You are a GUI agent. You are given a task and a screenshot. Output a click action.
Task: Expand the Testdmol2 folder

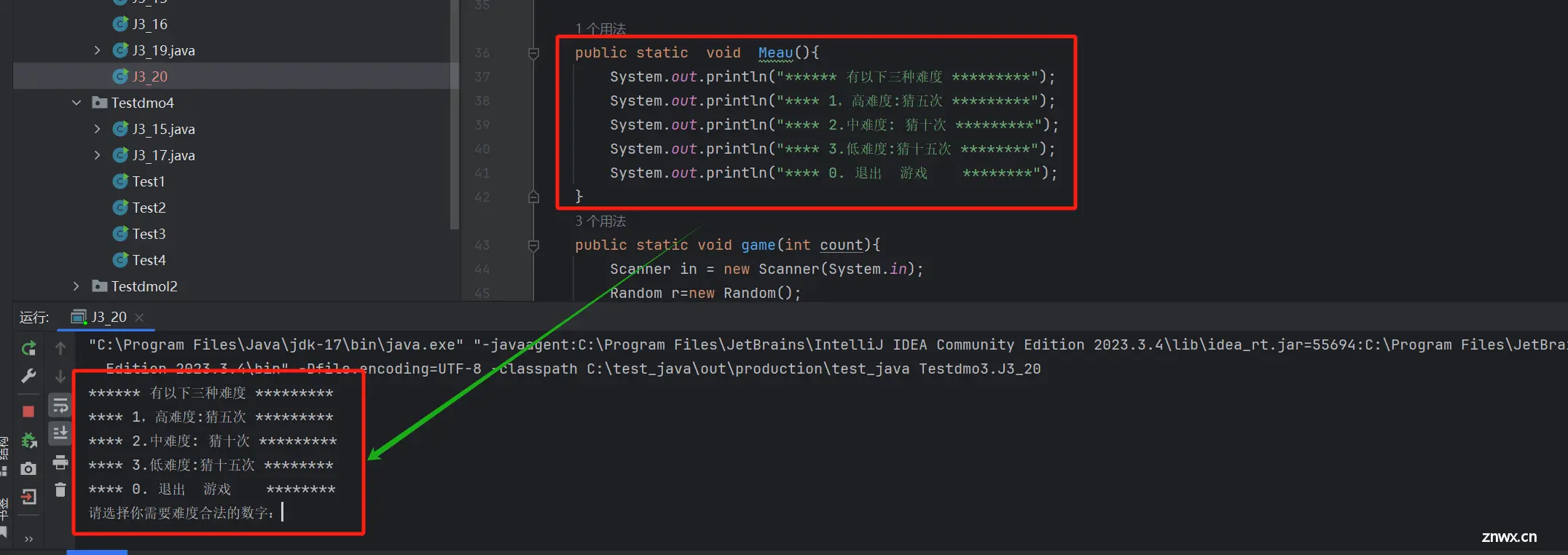click(77, 286)
